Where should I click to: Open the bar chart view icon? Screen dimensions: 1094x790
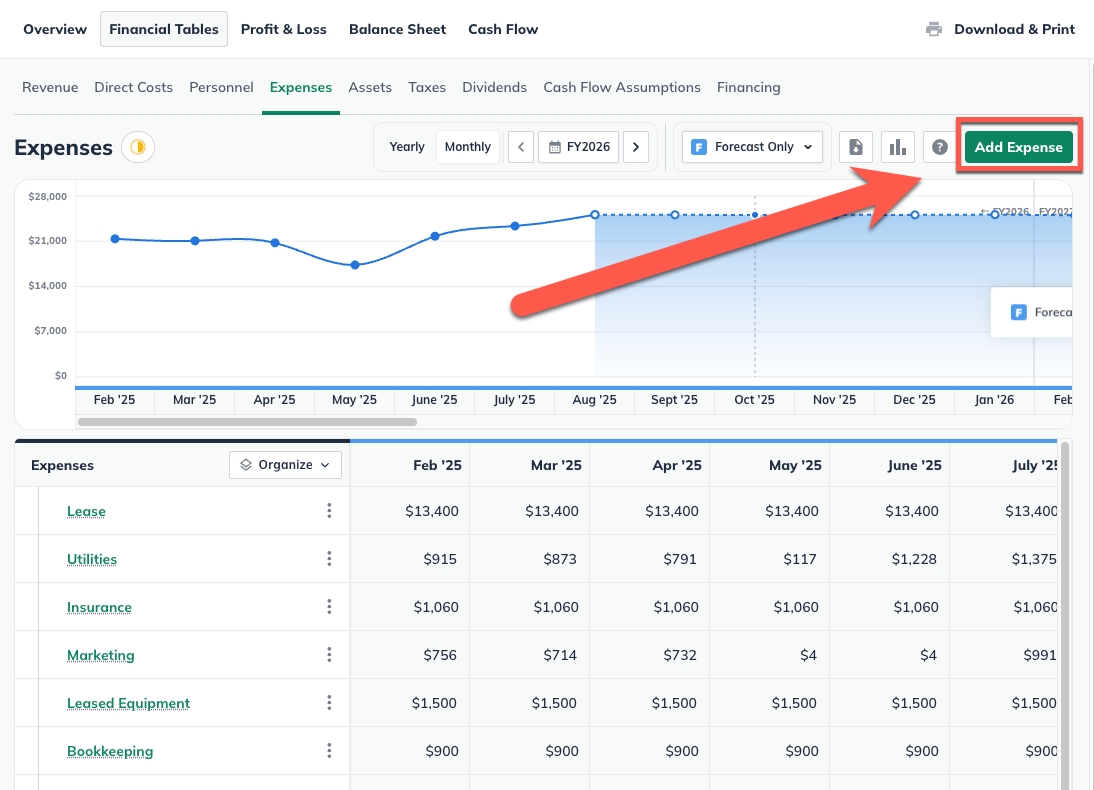[898, 147]
